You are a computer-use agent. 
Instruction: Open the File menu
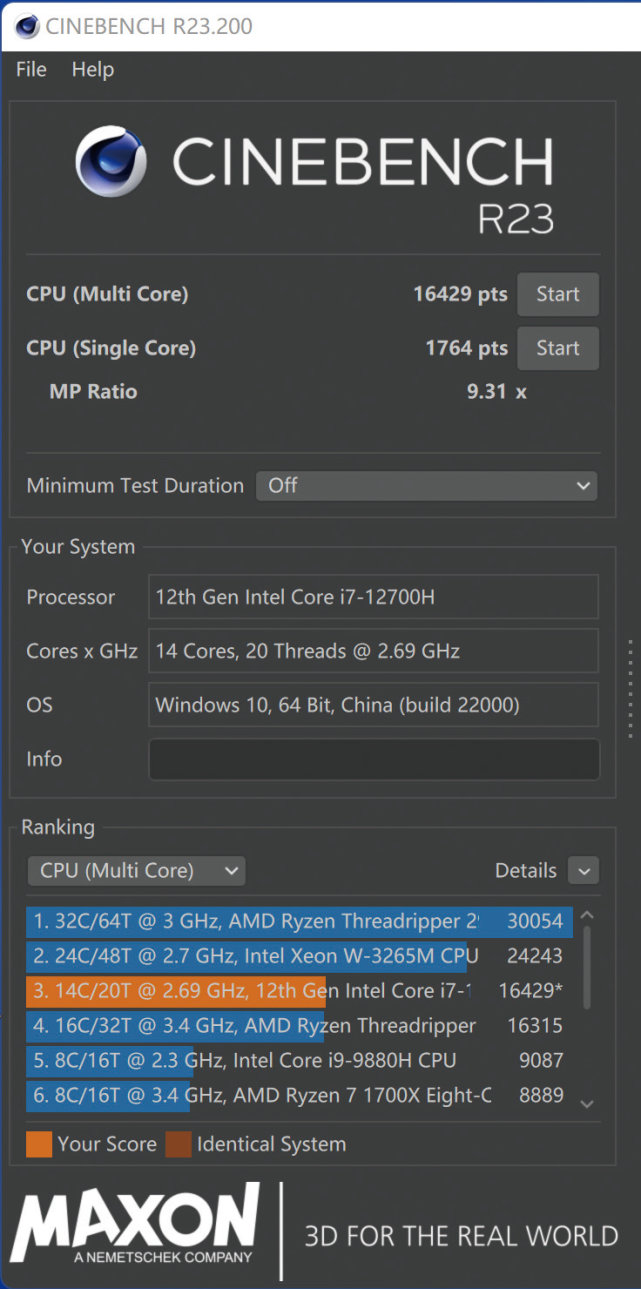click(31, 69)
